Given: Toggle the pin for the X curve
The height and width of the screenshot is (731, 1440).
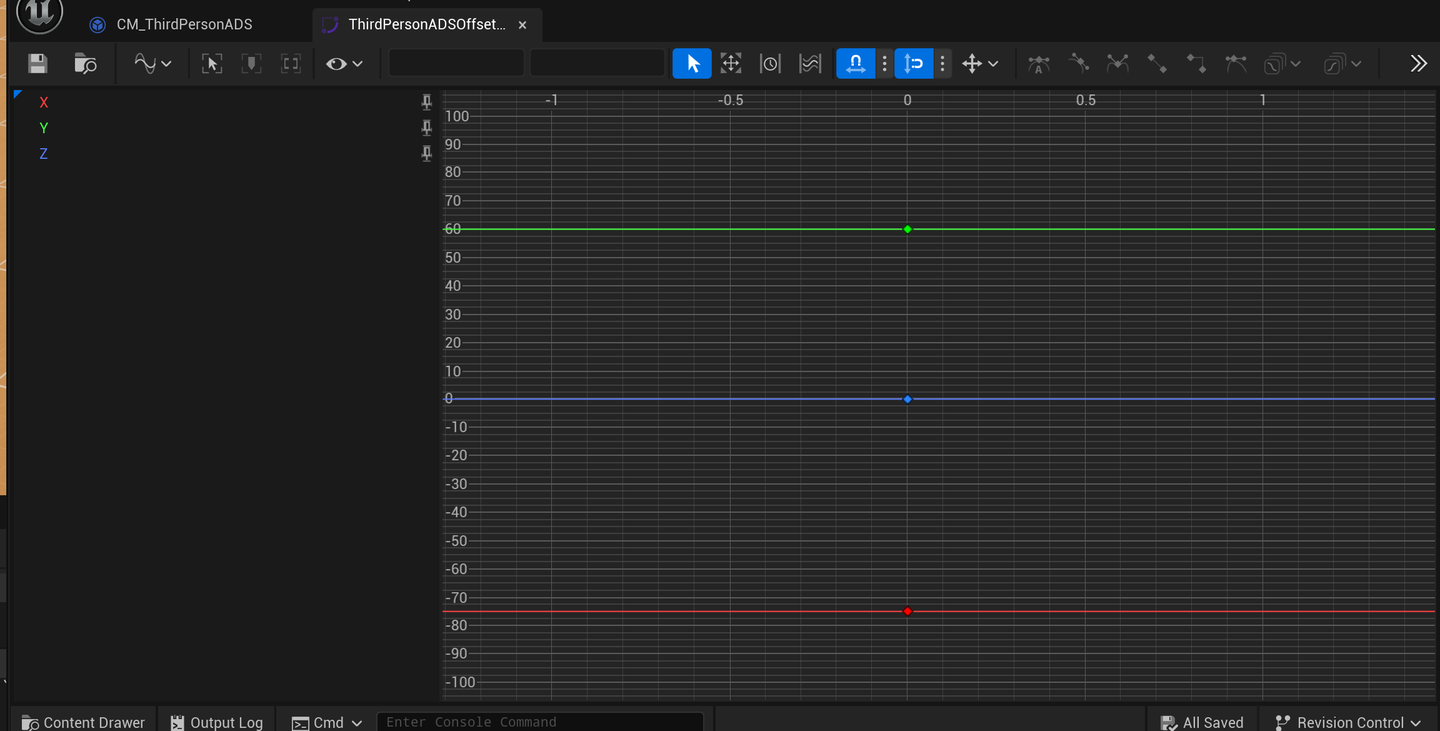Looking at the screenshot, I should pyautogui.click(x=427, y=102).
